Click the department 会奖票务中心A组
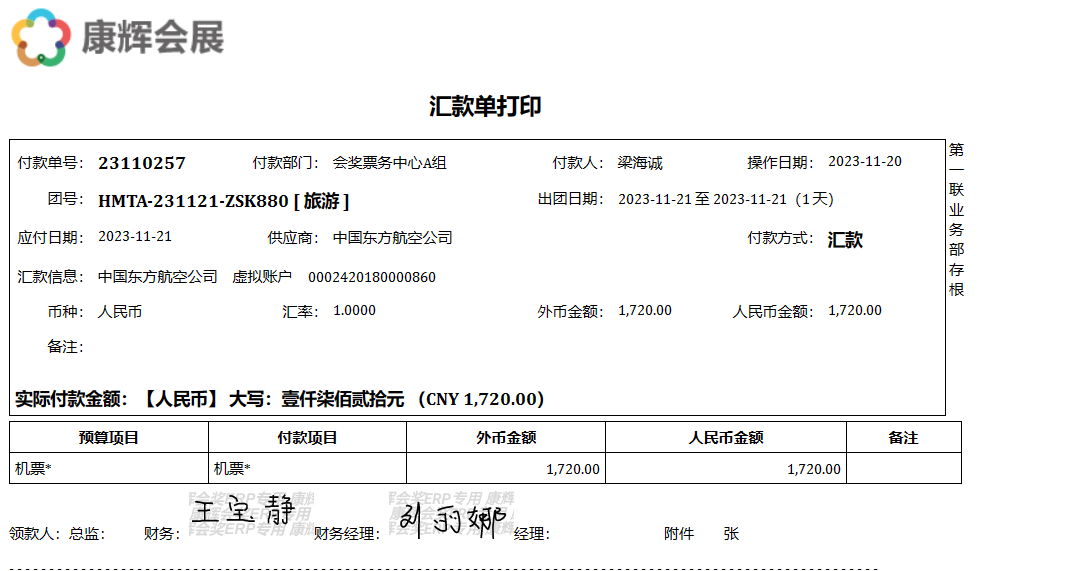This screenshot has width=1066, height=571. (389, 163)
